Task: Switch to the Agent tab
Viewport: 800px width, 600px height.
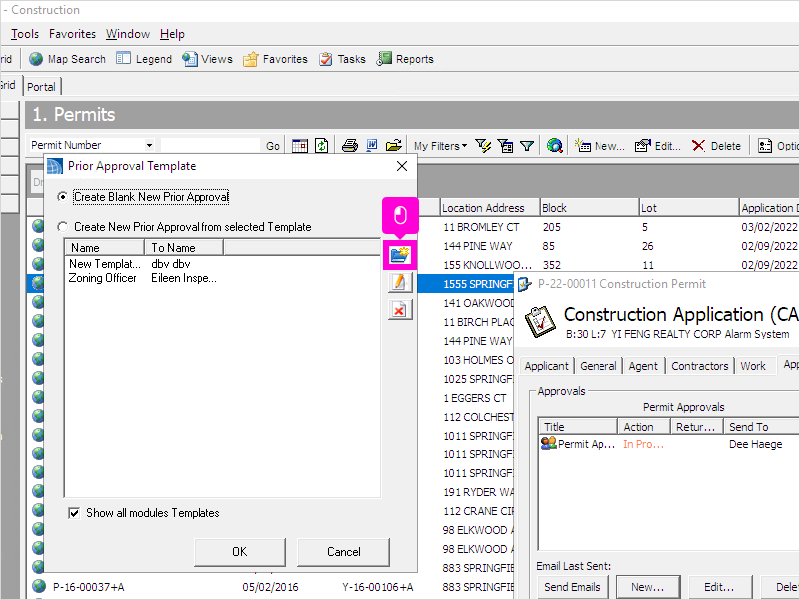Action: pos(643,366)
